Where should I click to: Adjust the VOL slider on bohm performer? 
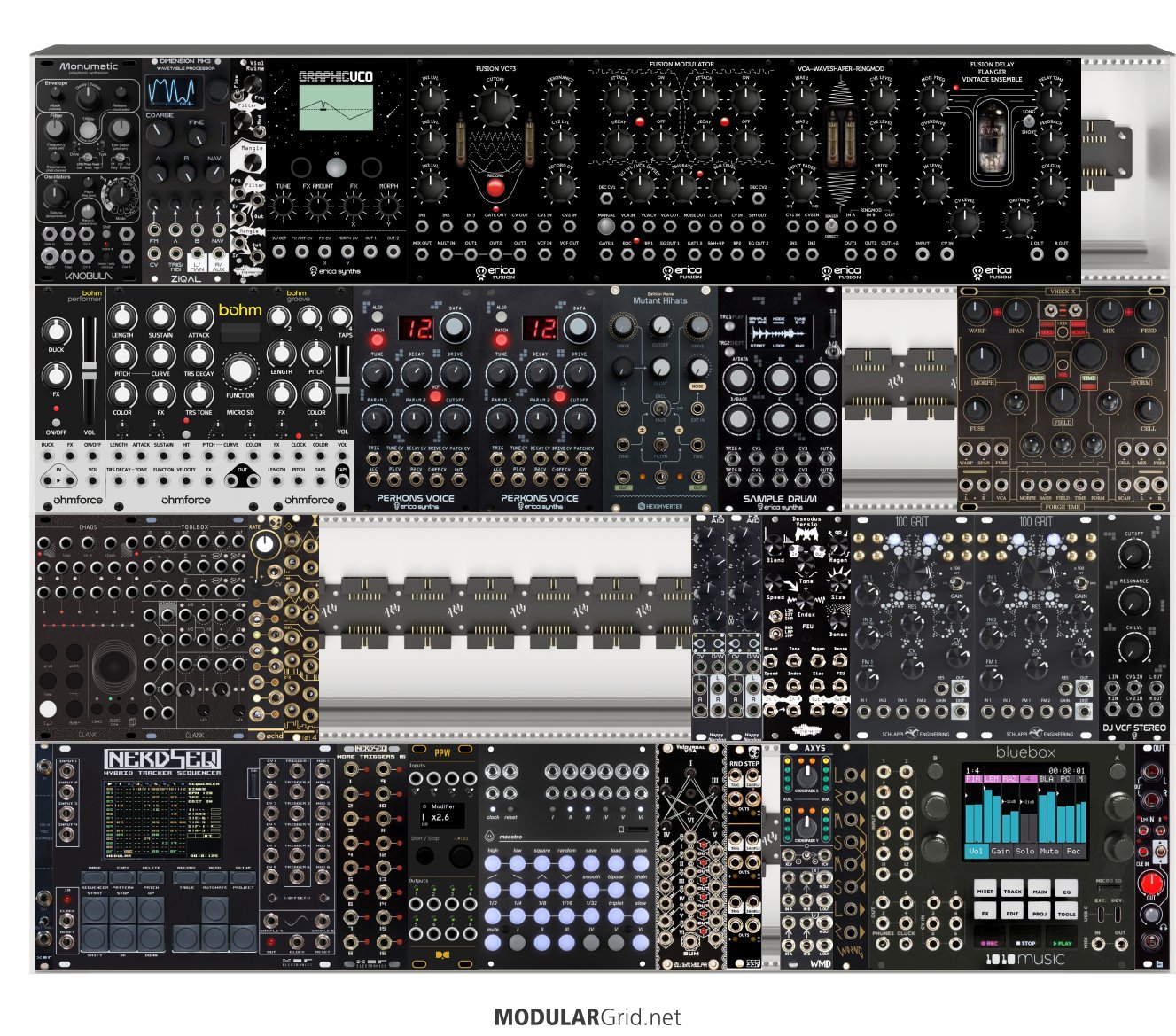(x=89, y=372)
